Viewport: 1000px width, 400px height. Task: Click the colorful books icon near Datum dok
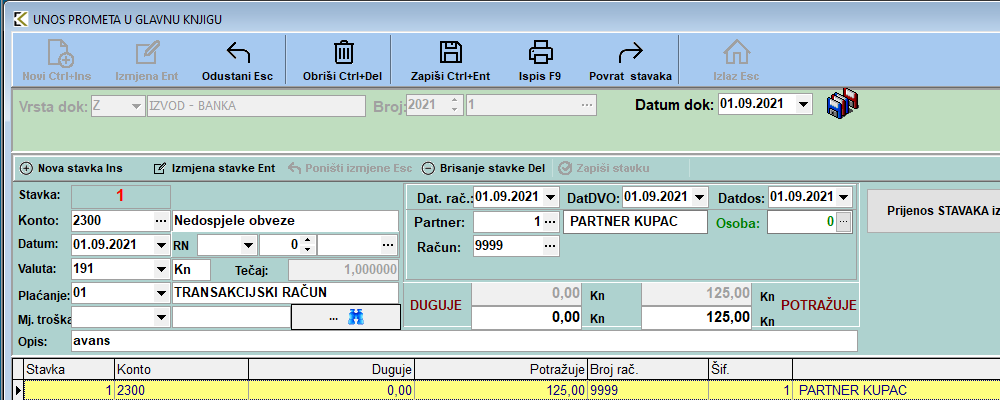click(842, 103)
